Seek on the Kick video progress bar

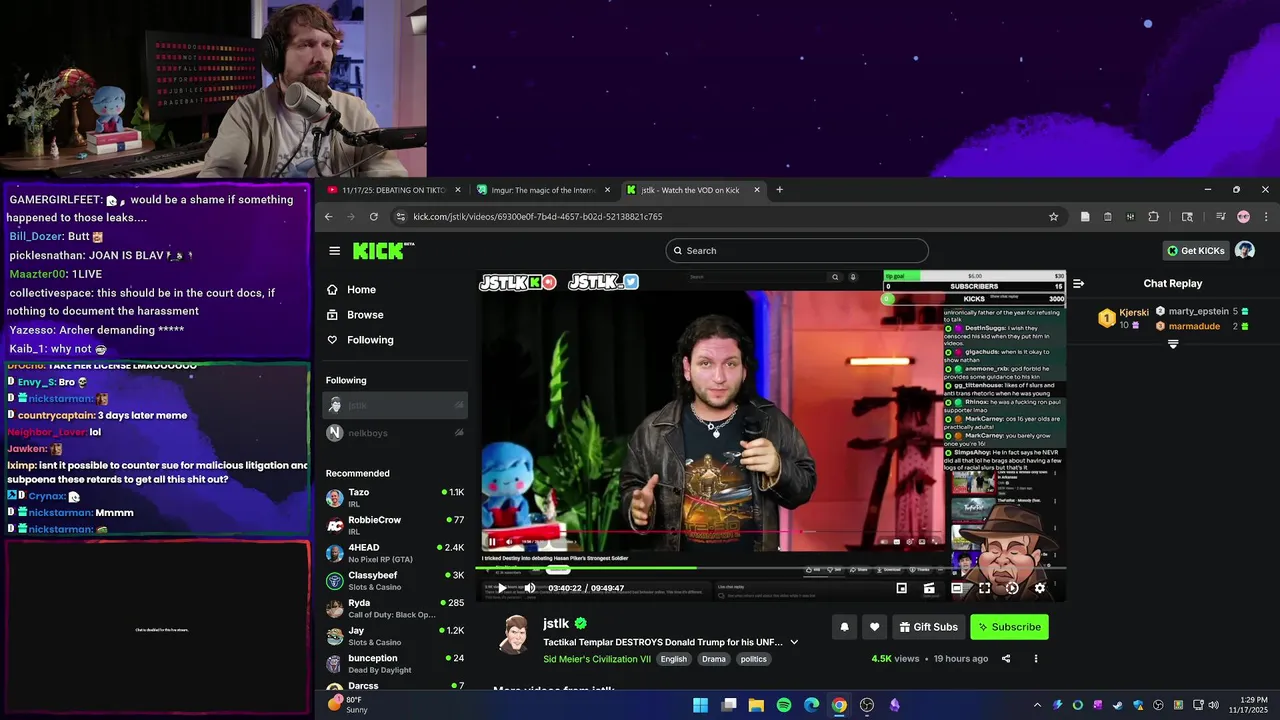[x=770, y=568]
